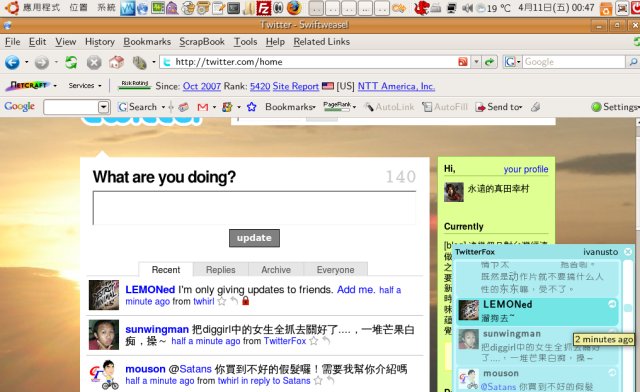Reply to sunwingman's tweet via arrow icon
The width and height of the screenshot is (640, 392).
pyautogui.click(x=326, y=340)
